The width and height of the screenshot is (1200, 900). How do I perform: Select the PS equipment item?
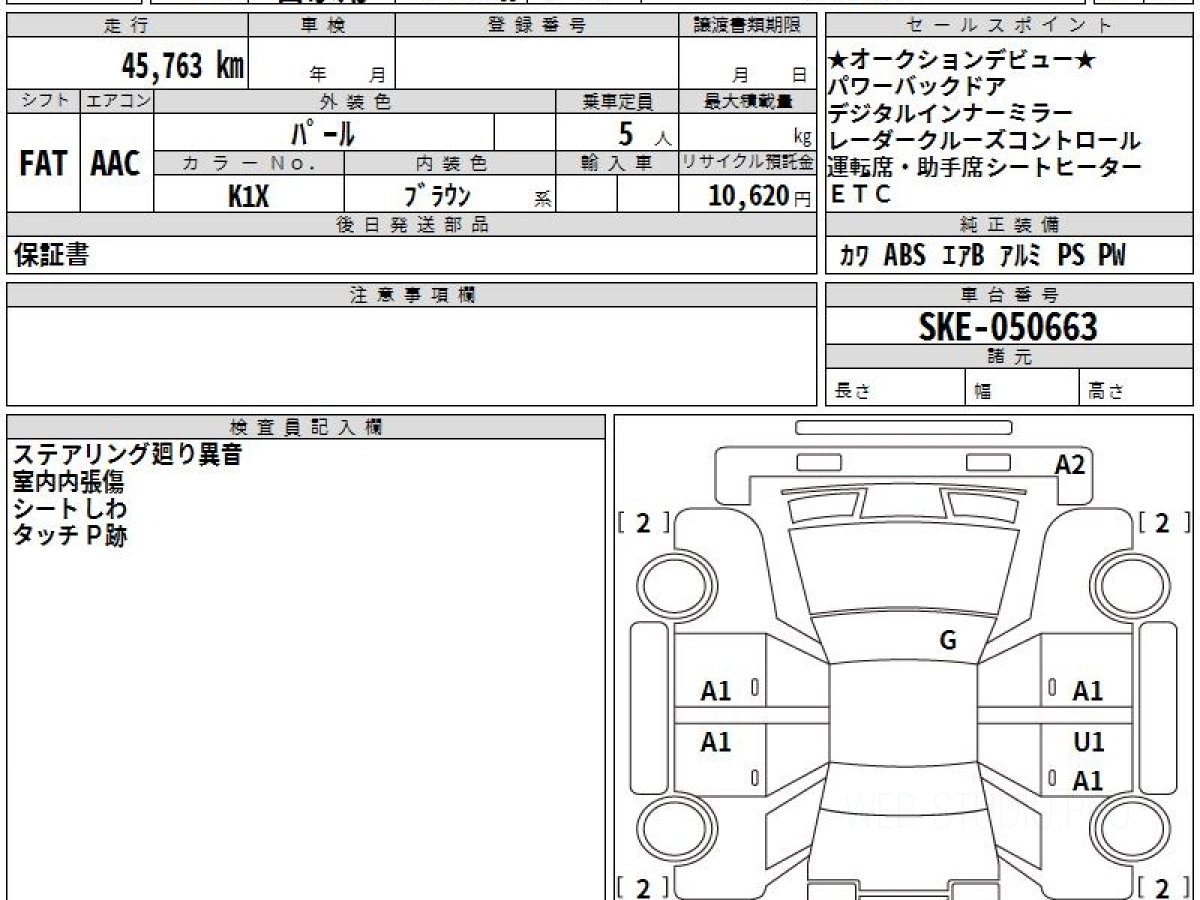(x=1071, y=256)
